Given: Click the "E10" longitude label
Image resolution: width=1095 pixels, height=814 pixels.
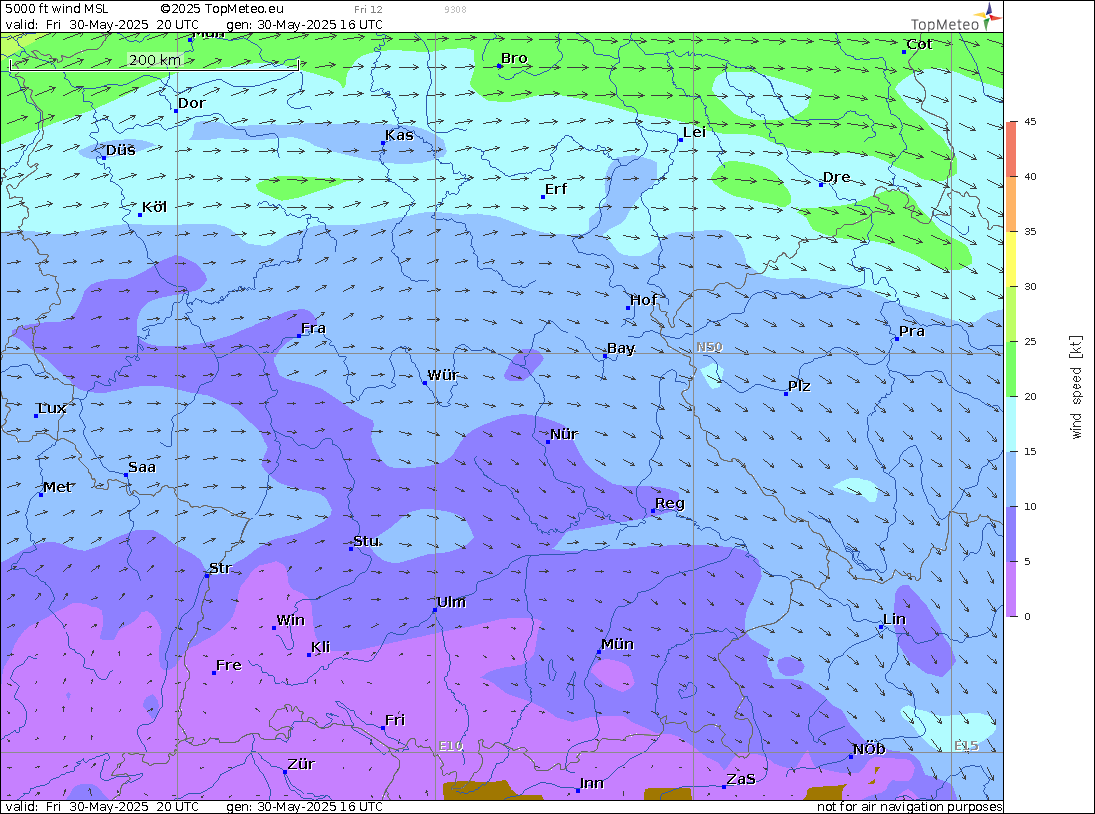Looking at the screenshot, I should coord(451,746).
